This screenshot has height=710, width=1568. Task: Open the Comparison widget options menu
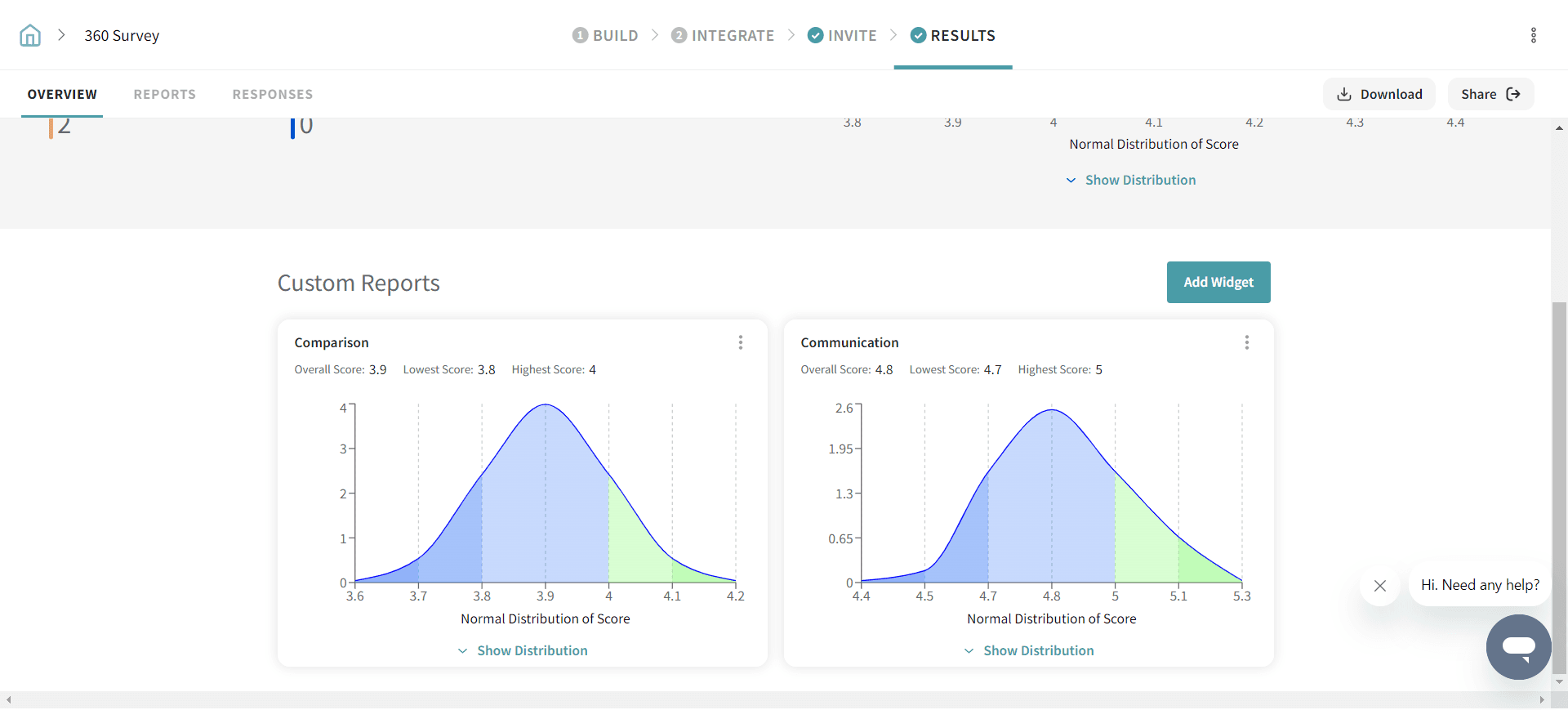pos(740,342)
